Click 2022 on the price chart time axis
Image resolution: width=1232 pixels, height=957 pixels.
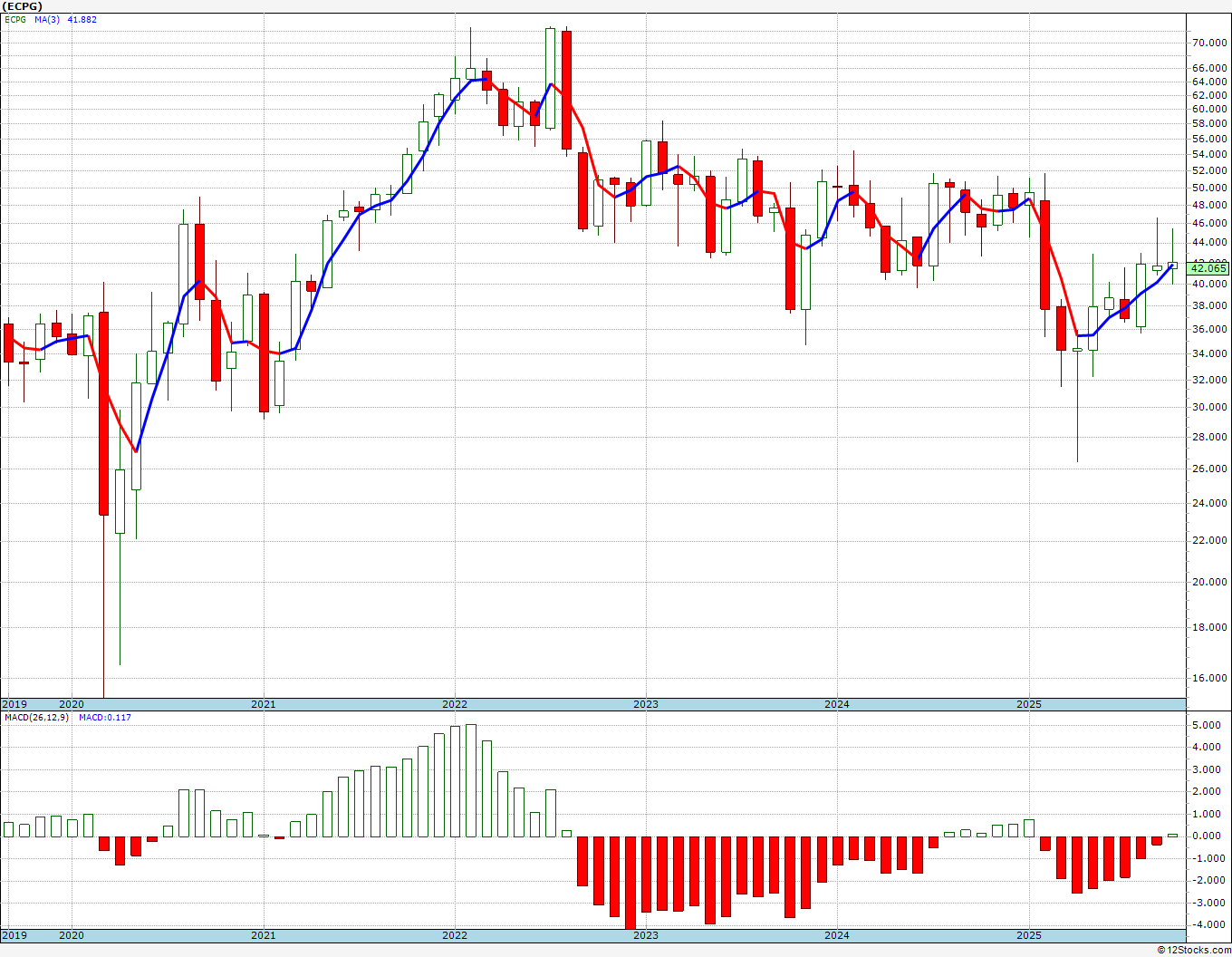click(455, 704)
